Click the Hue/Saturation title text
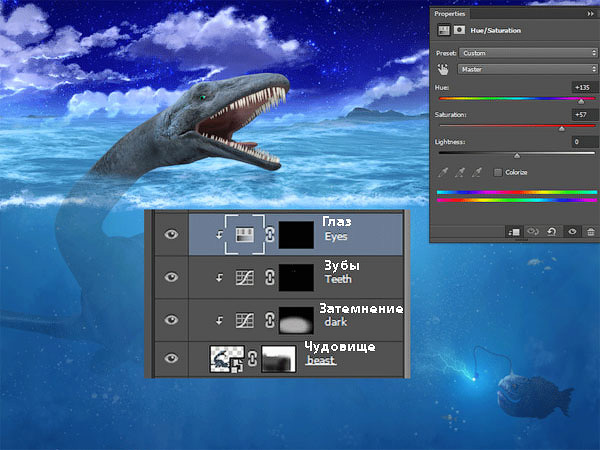Image resolution: width=600 pixels, height=450 pixels. (496, 30)
